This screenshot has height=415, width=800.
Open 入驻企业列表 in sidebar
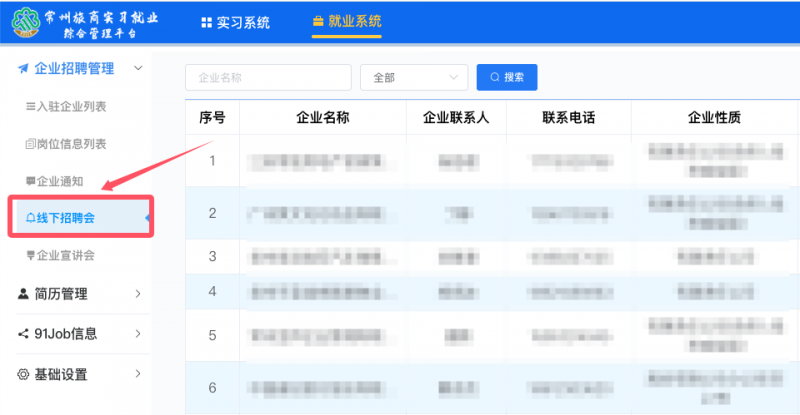(x=66, y=106)
